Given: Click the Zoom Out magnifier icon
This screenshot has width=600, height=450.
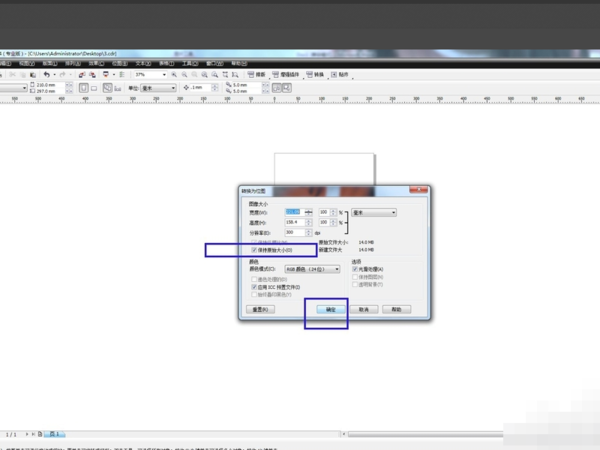Looking at the screenshot, I should (184, 75).
